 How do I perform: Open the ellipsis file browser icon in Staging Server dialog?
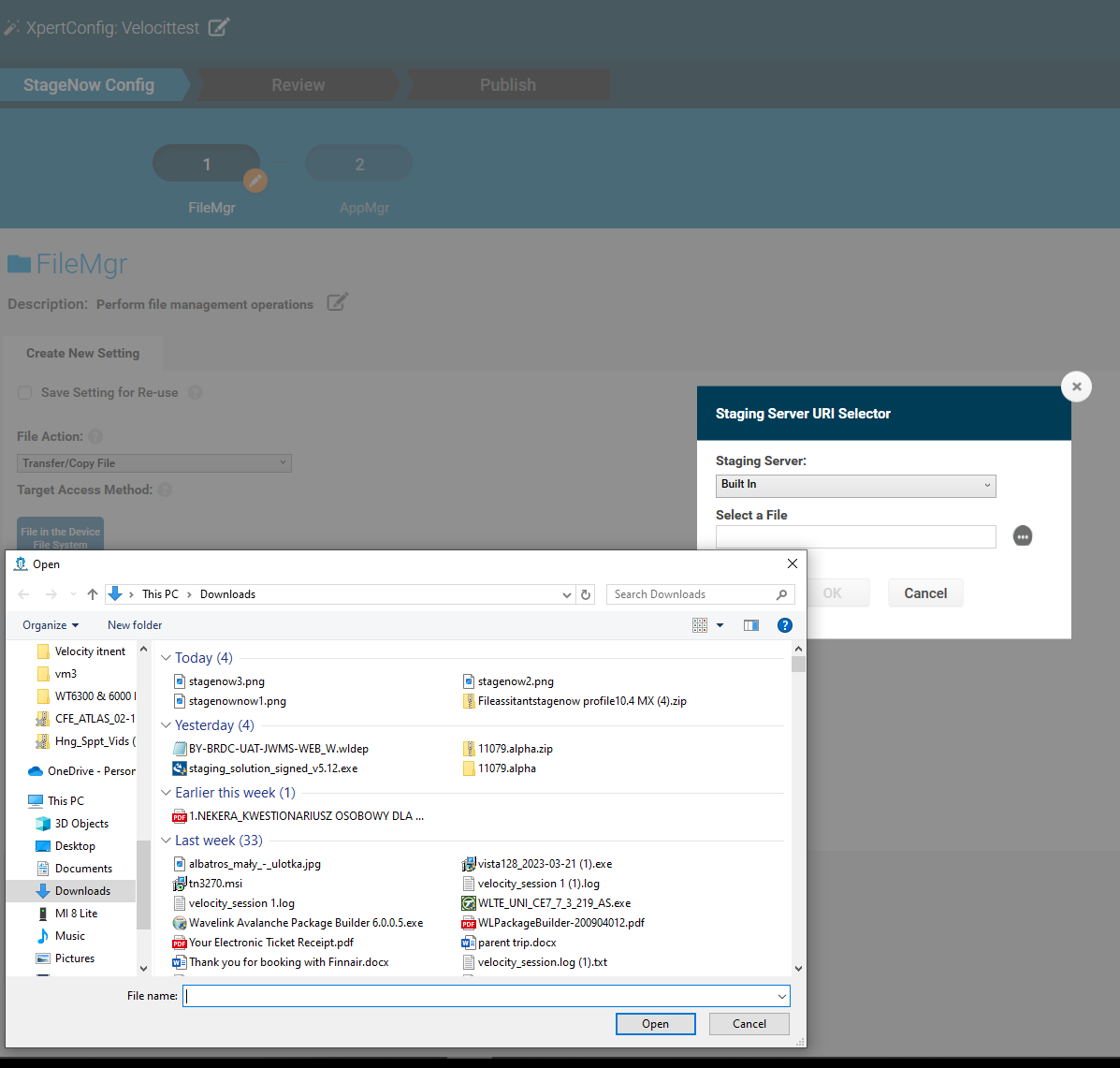coord(1023,535)
